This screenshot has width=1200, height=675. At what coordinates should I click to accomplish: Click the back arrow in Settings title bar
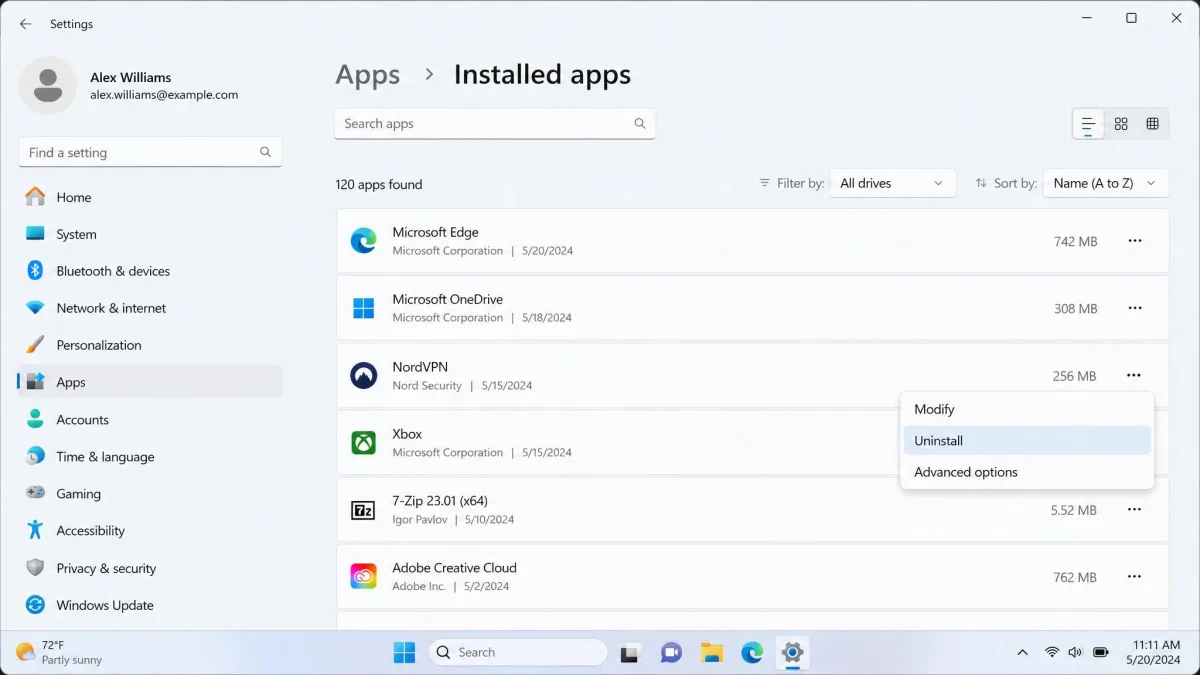pyautogui.click(x=25, y=24)
